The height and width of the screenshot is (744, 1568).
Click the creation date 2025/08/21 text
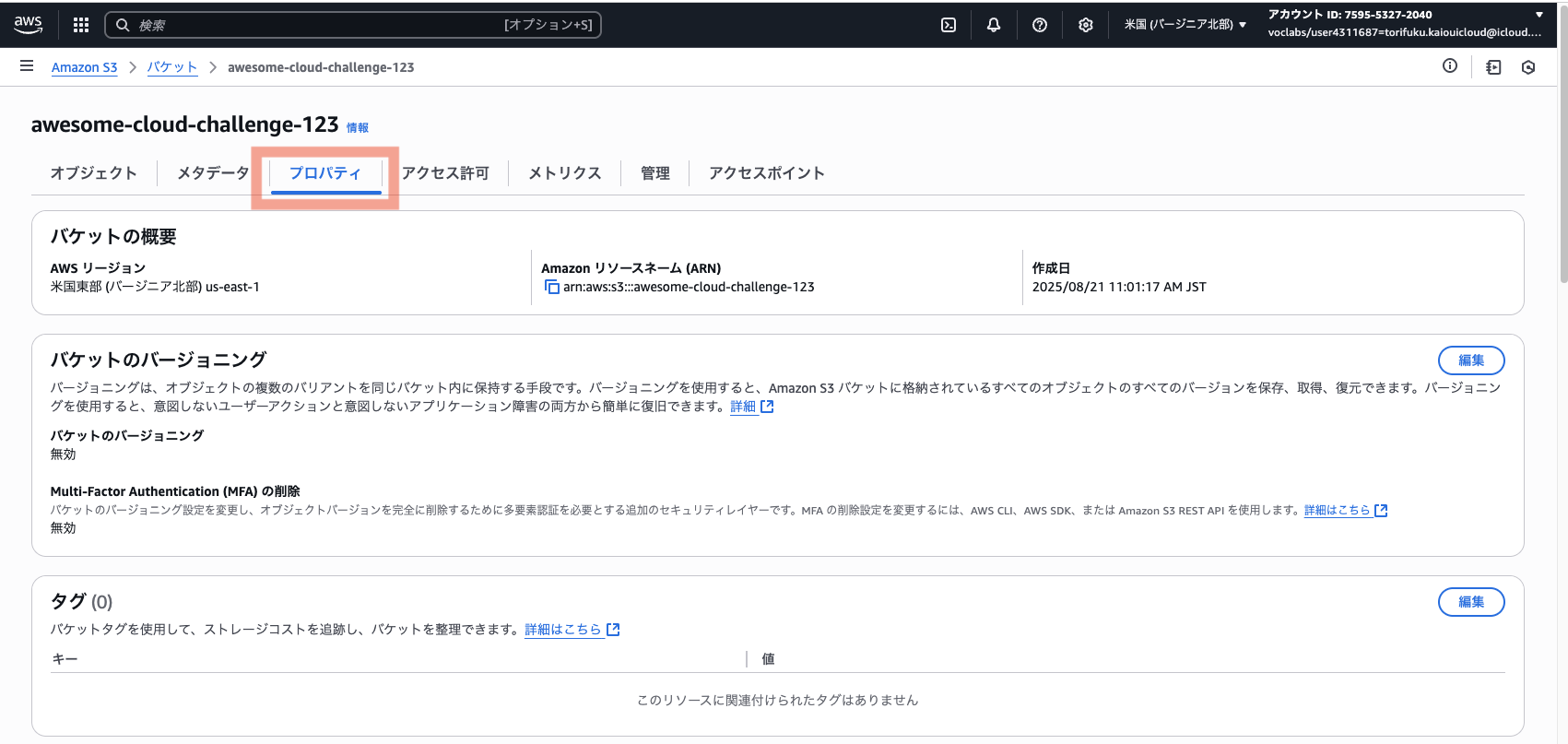pos(1119,288)
